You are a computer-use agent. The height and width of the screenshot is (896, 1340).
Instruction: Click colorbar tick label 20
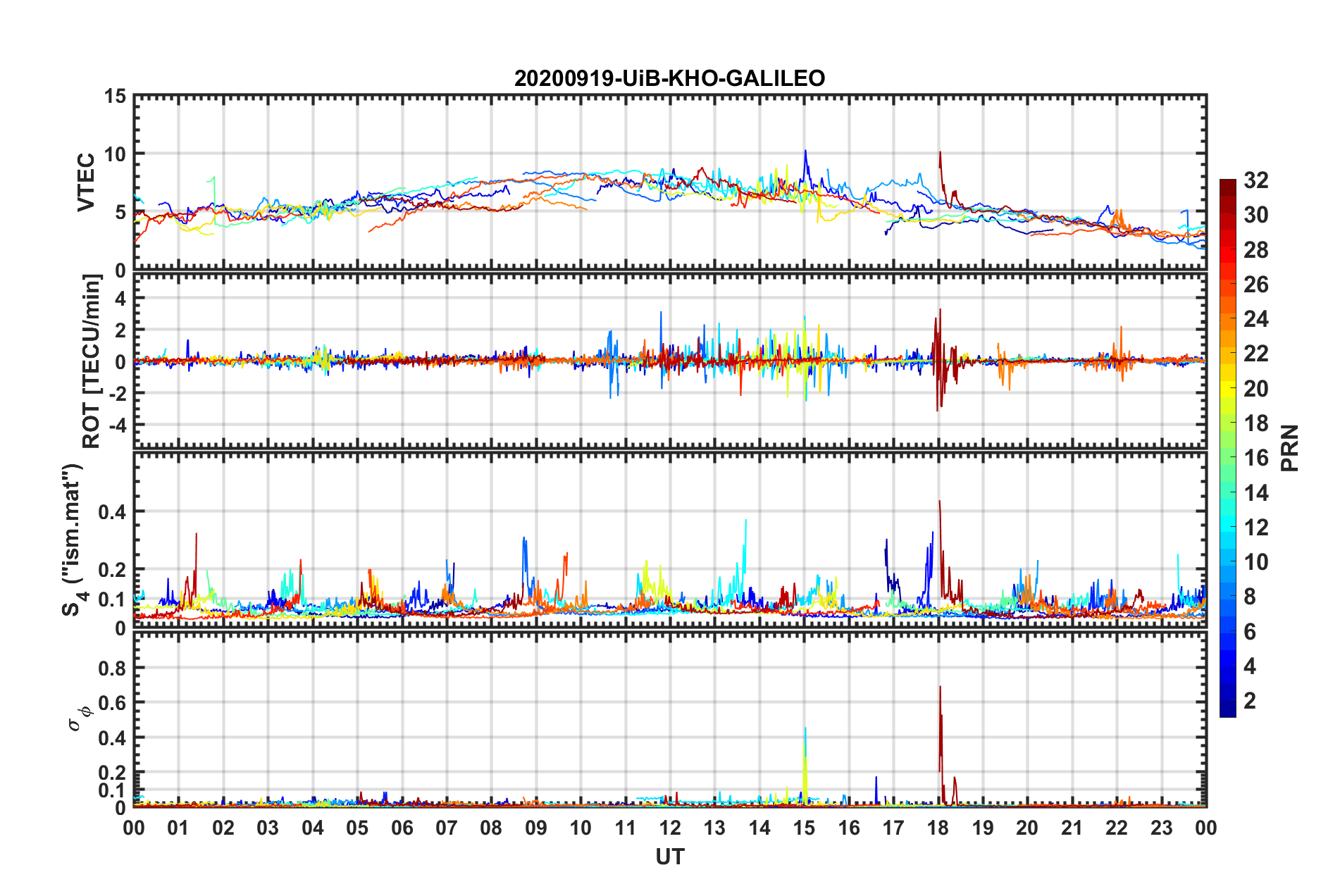[1256, 389]
